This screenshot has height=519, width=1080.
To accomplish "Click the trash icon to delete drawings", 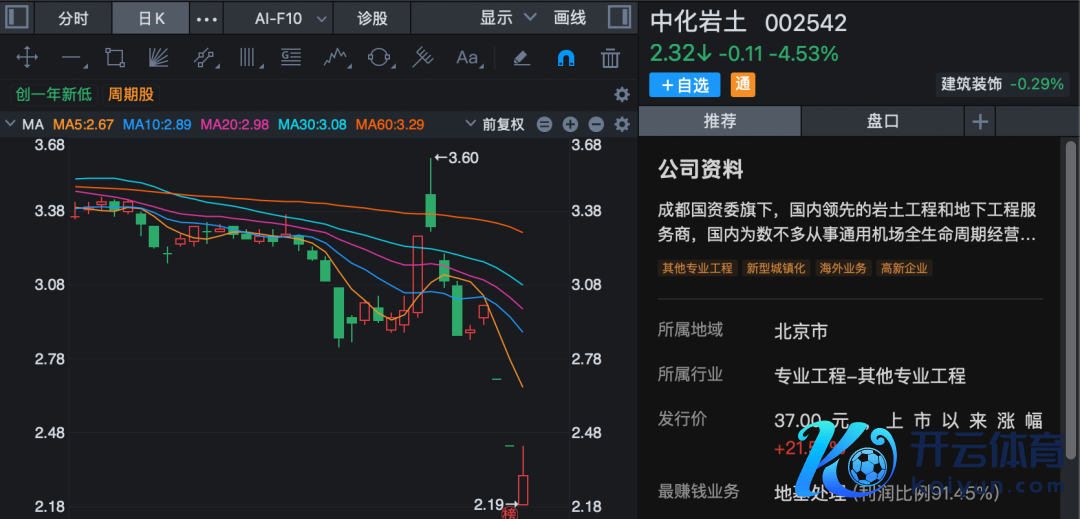I will point(610,58).
